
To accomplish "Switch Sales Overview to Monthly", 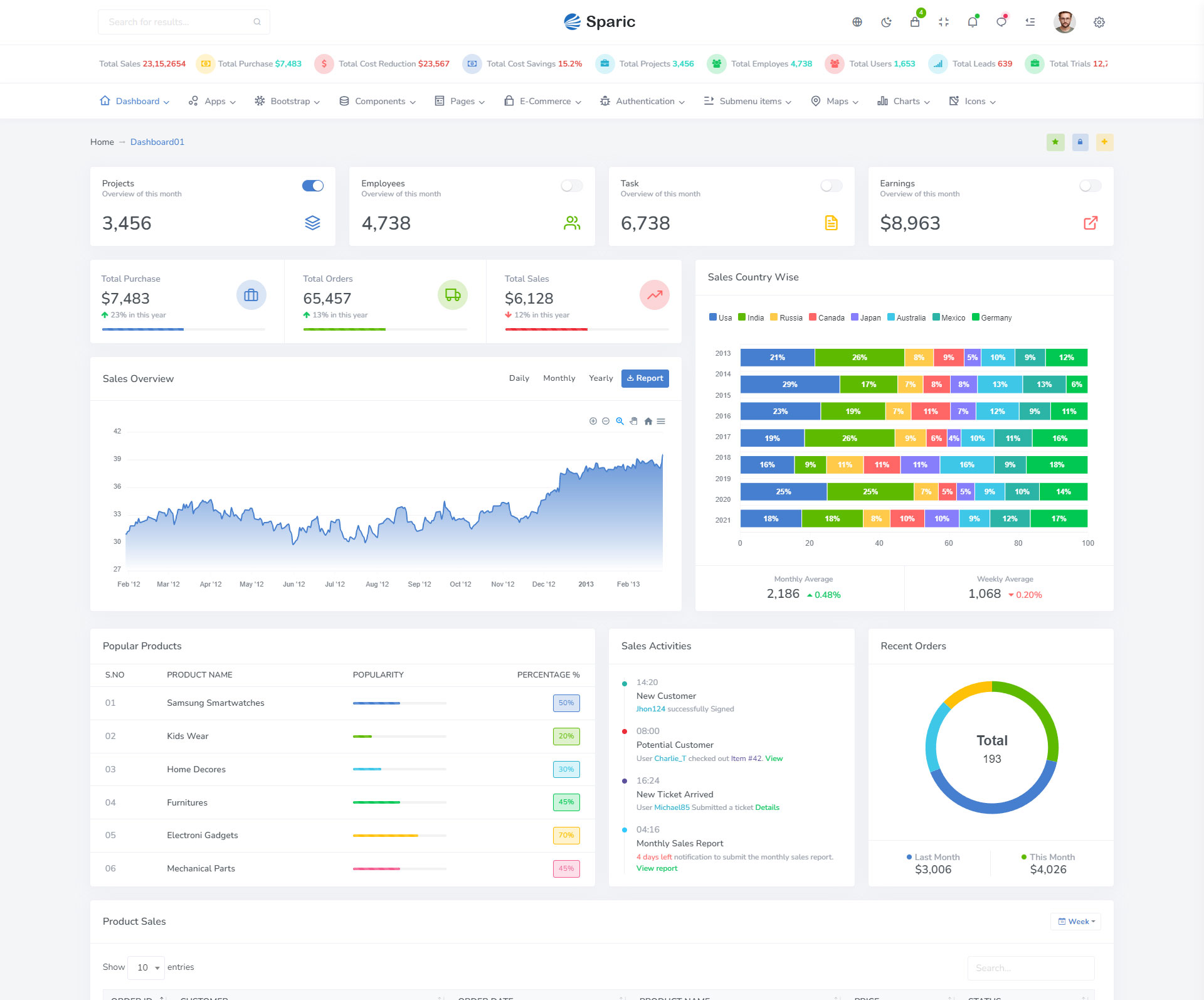I will point(559,378).
